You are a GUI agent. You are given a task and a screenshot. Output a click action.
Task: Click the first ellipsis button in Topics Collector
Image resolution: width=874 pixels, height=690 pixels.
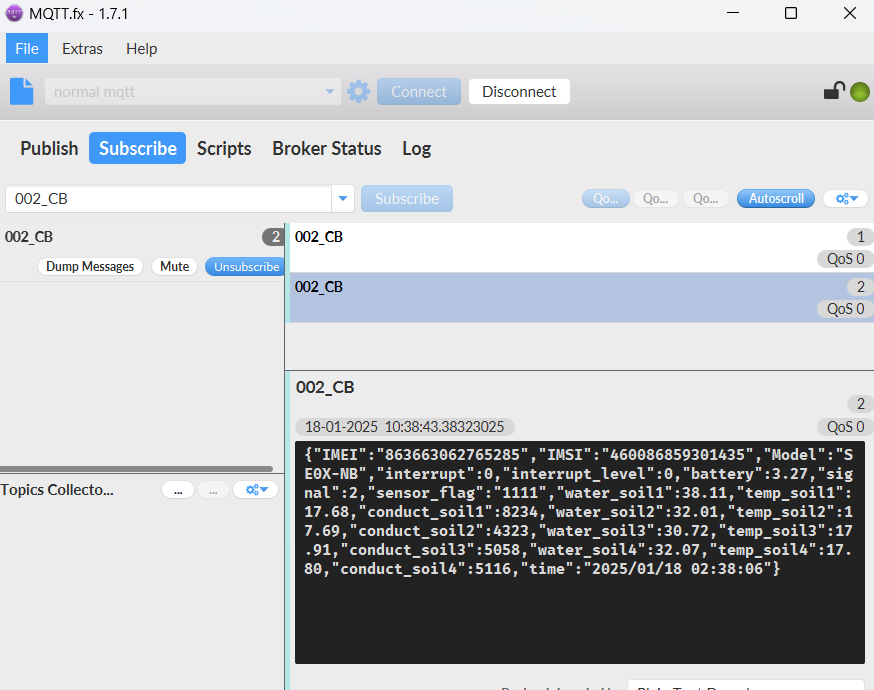pos(178,489)
